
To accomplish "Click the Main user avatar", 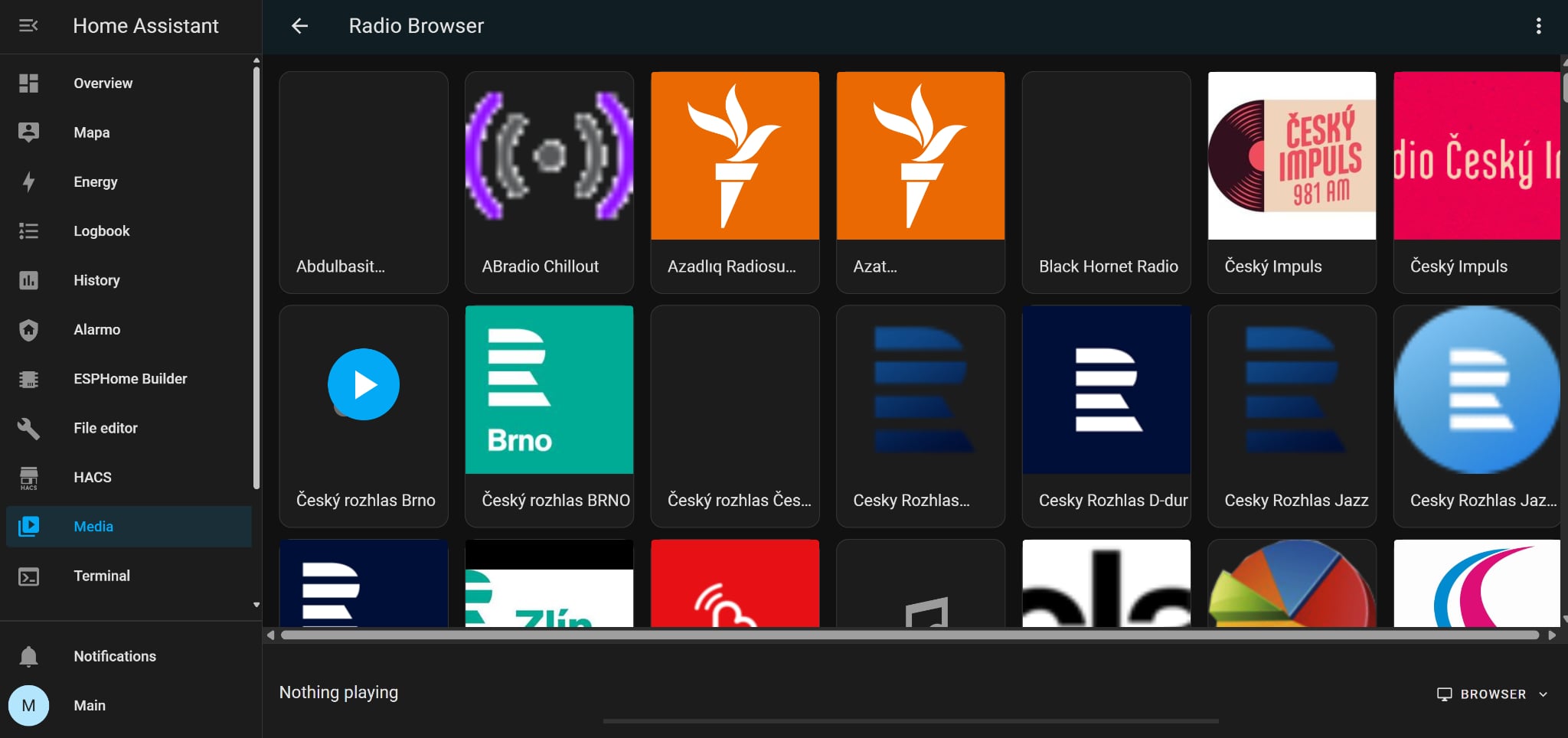I will coord(28,706).
